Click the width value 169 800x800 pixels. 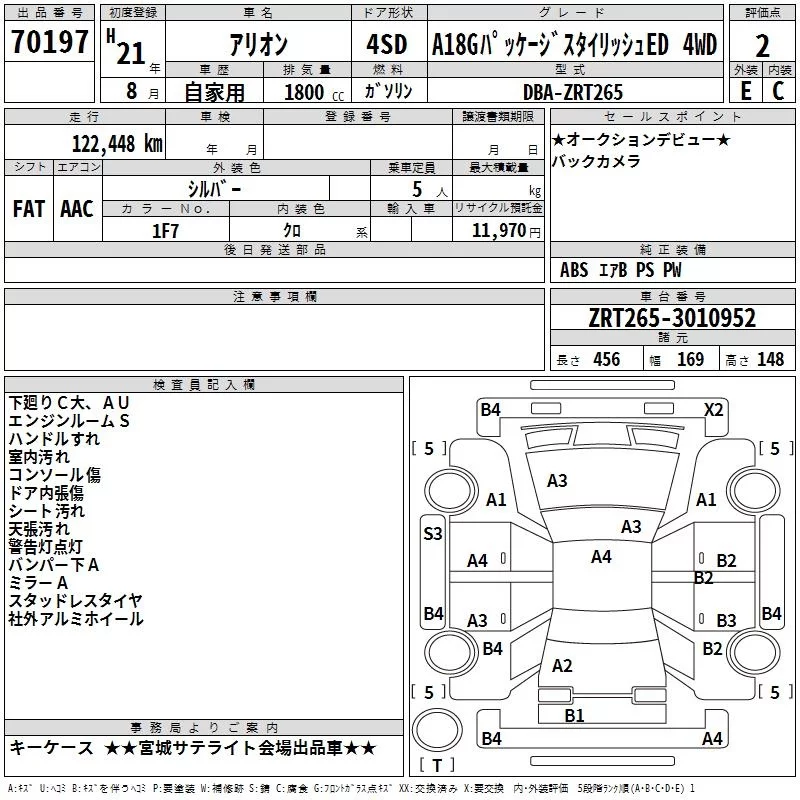pyautogui.click(x=690, y=359)
